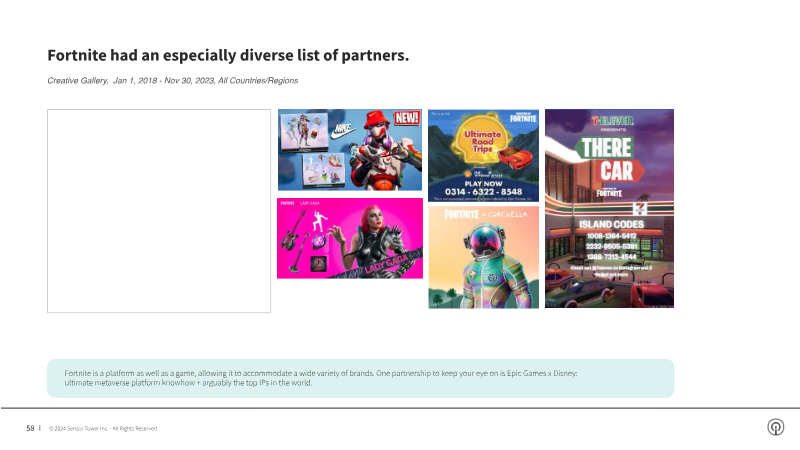Click the red NEW! badge
This screenshot has width=800, height=450.
[407, 118]
